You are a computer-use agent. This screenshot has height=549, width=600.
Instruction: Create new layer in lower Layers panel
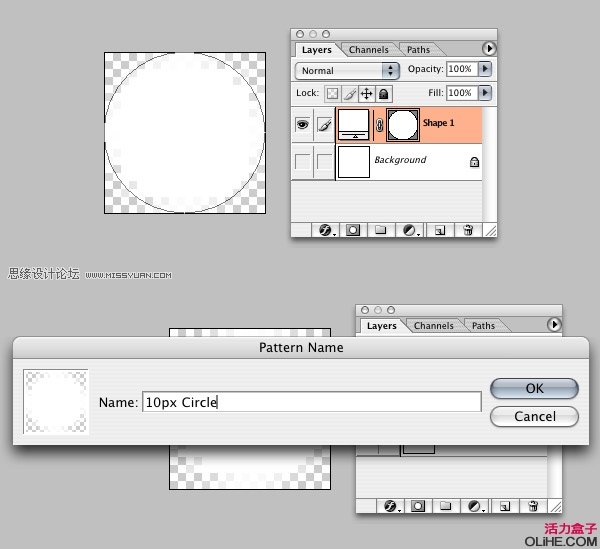505,507
